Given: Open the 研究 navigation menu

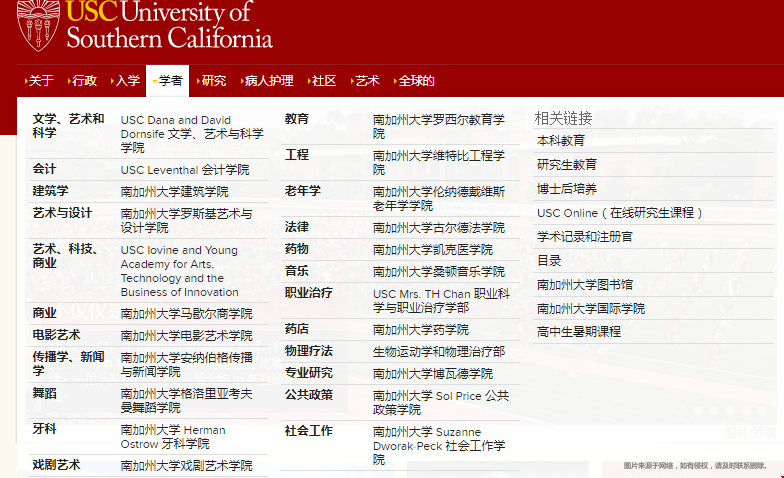Looking at the screenshot, I should (212, 80).
